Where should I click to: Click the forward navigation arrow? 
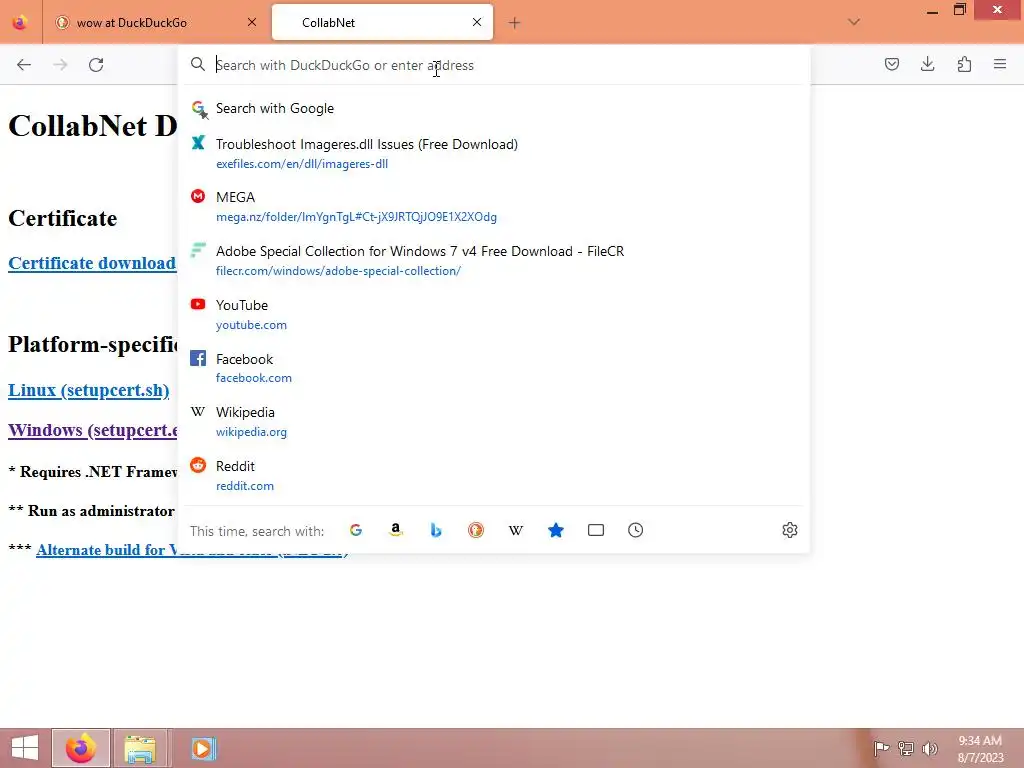pyautogui.click(x=60, y=65)
